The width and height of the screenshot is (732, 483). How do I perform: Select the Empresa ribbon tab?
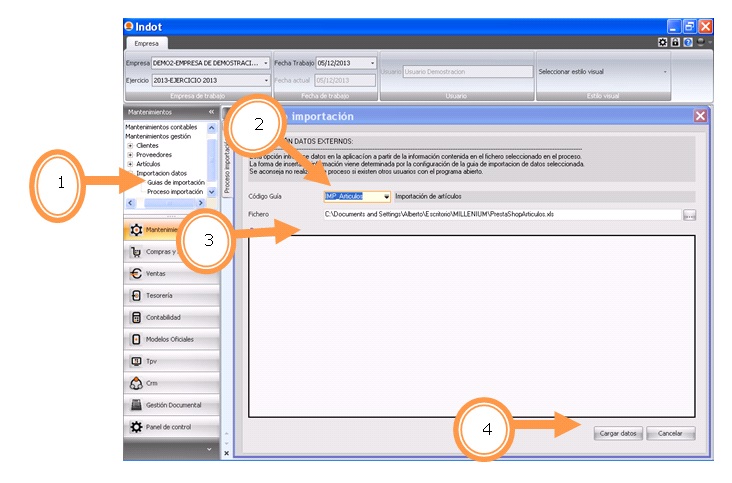[x=146, y=44]
